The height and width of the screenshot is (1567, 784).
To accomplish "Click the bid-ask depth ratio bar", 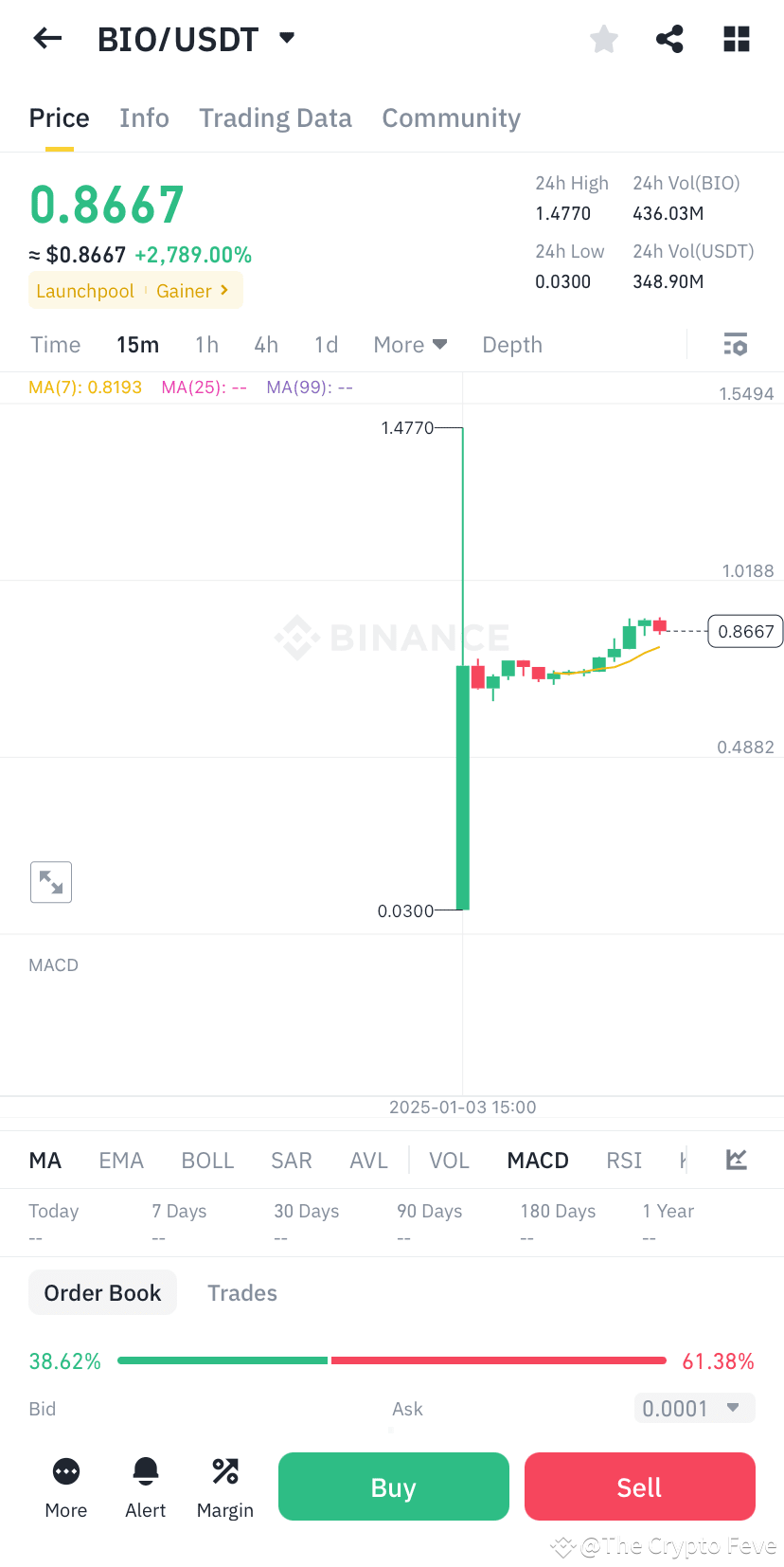I will tap(391, 1360).
